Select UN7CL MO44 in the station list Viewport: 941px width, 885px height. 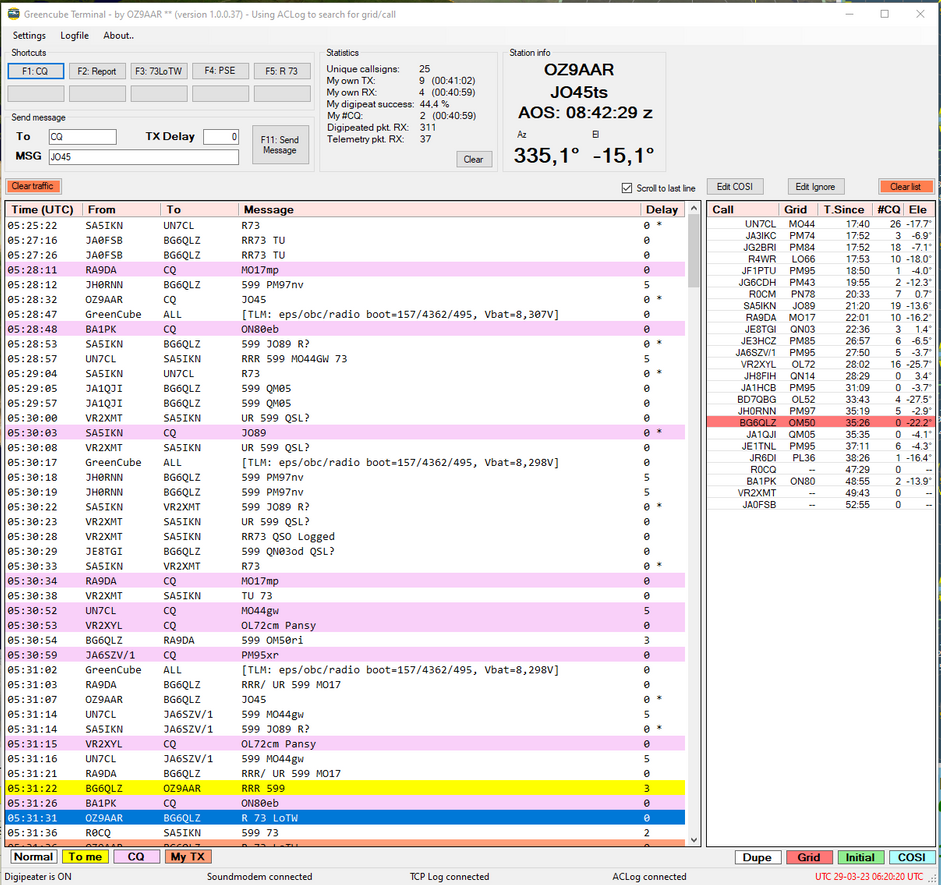click(x=821, y=224)
